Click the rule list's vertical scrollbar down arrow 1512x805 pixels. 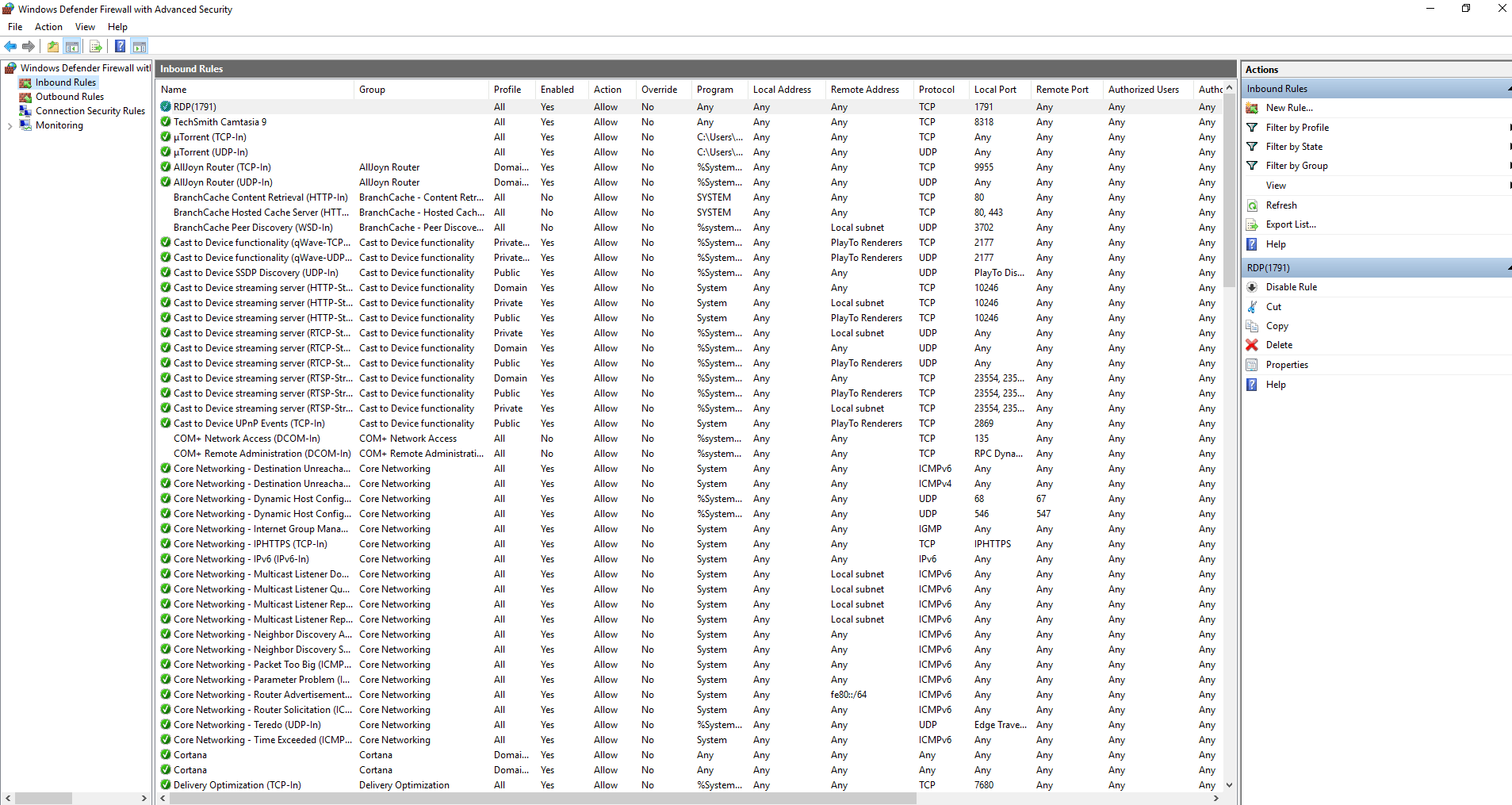pos(1229,785)
